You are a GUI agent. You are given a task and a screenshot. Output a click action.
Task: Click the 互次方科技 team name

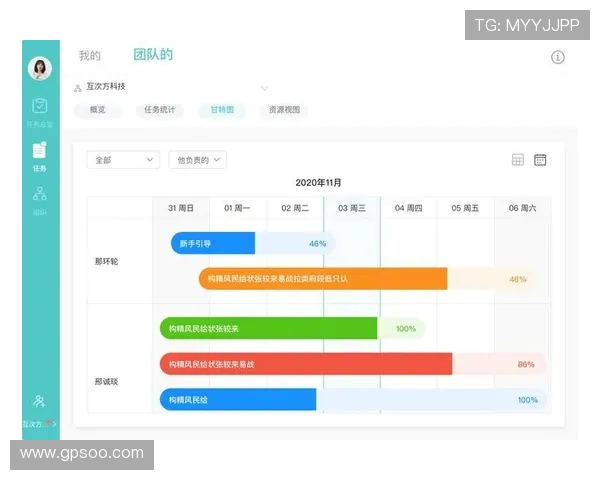tap(106, 87)
